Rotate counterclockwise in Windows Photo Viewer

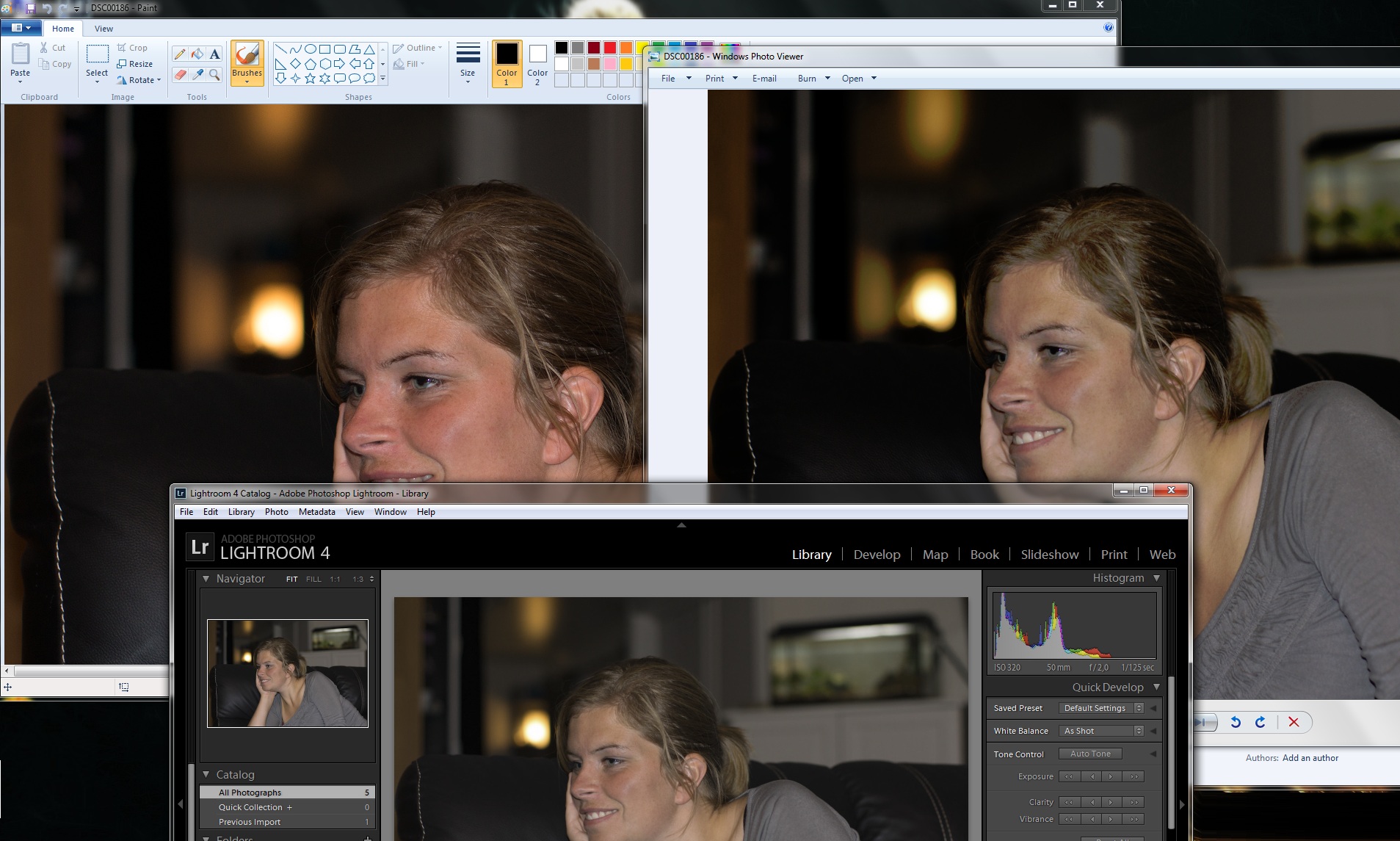[1236, 722]
